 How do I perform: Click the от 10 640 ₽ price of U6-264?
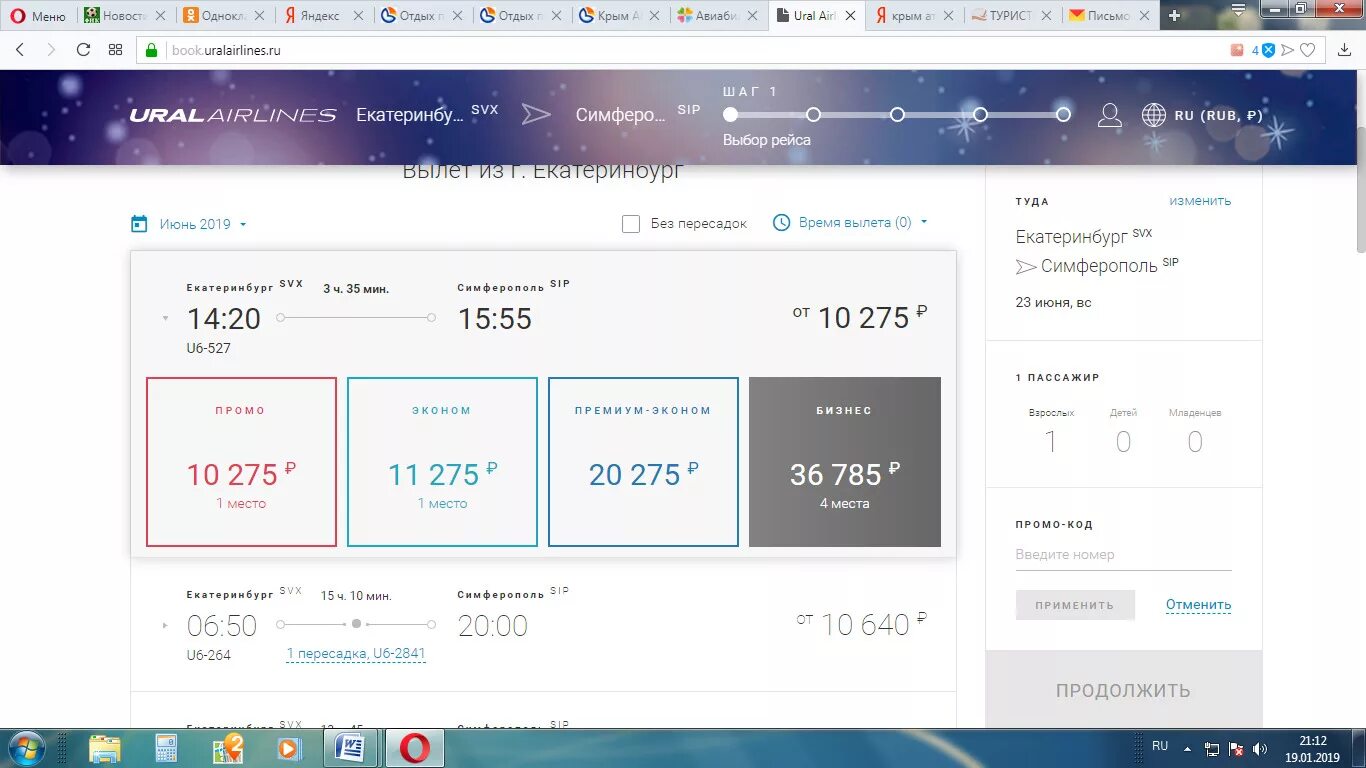861,624
